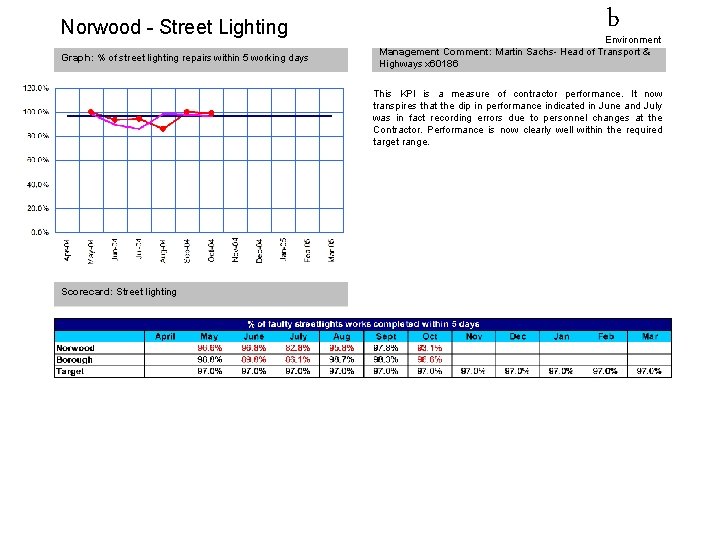Viewport: 720px width, 540px height.
Task: Click the 'Mar' column header in the scorecard
Action: click(x=650, y=337)
